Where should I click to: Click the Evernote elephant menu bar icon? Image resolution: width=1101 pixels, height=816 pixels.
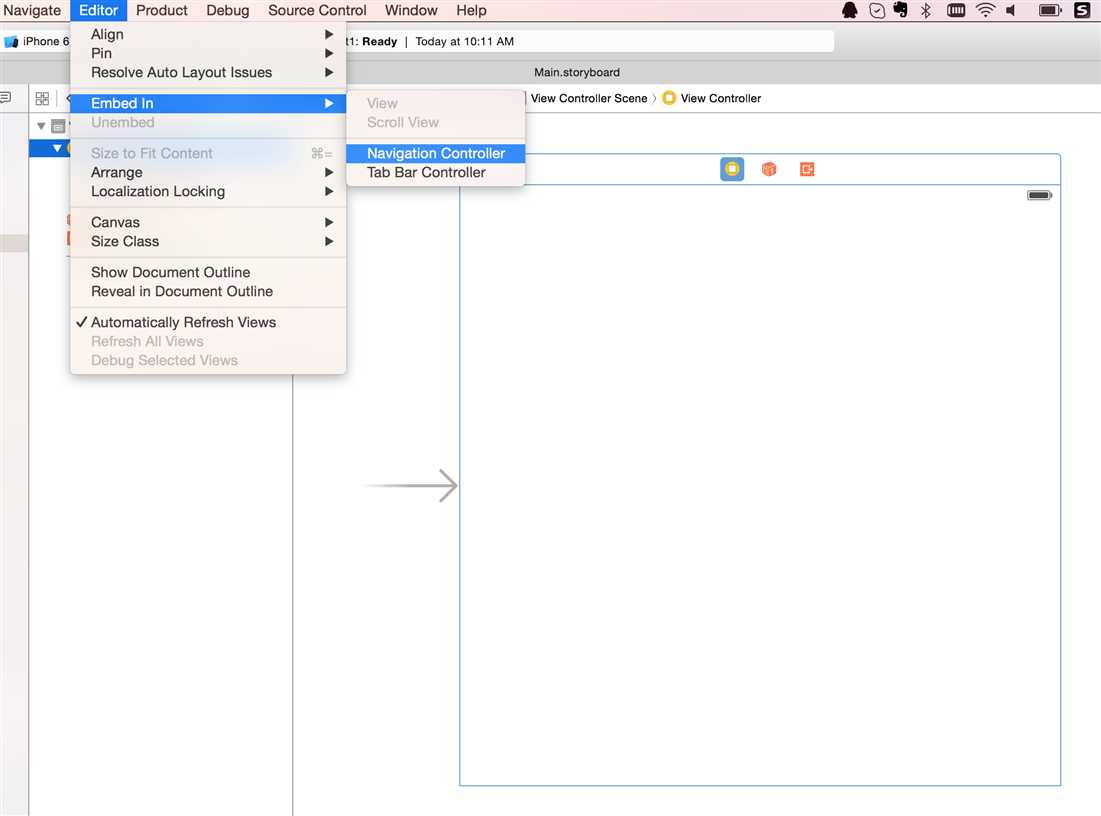point(900,11)
